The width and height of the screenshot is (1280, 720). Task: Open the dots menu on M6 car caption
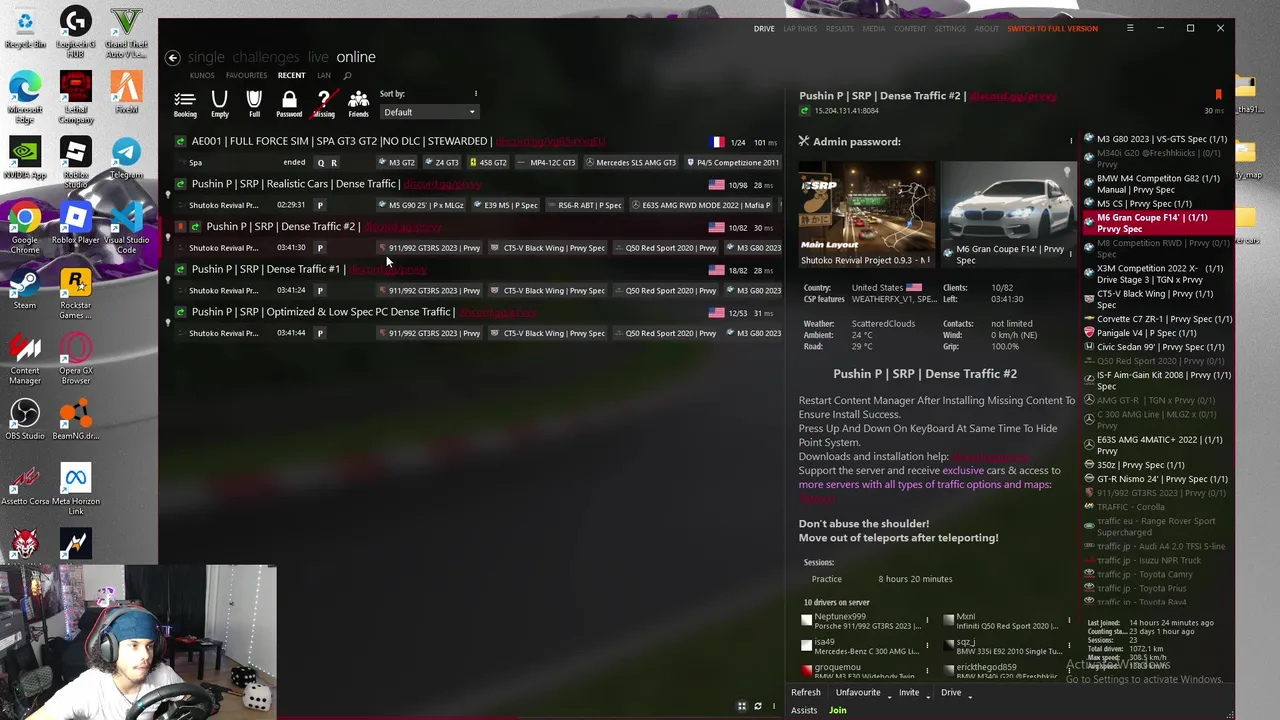point(1070,254)
